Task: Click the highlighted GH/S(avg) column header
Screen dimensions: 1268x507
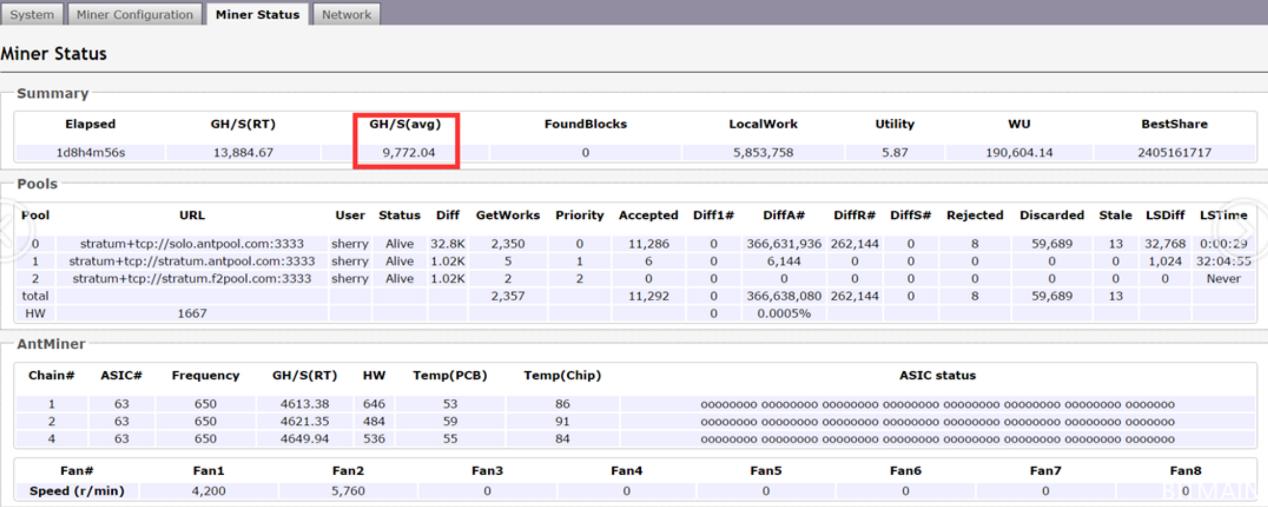Action: (x=405, y=124)
